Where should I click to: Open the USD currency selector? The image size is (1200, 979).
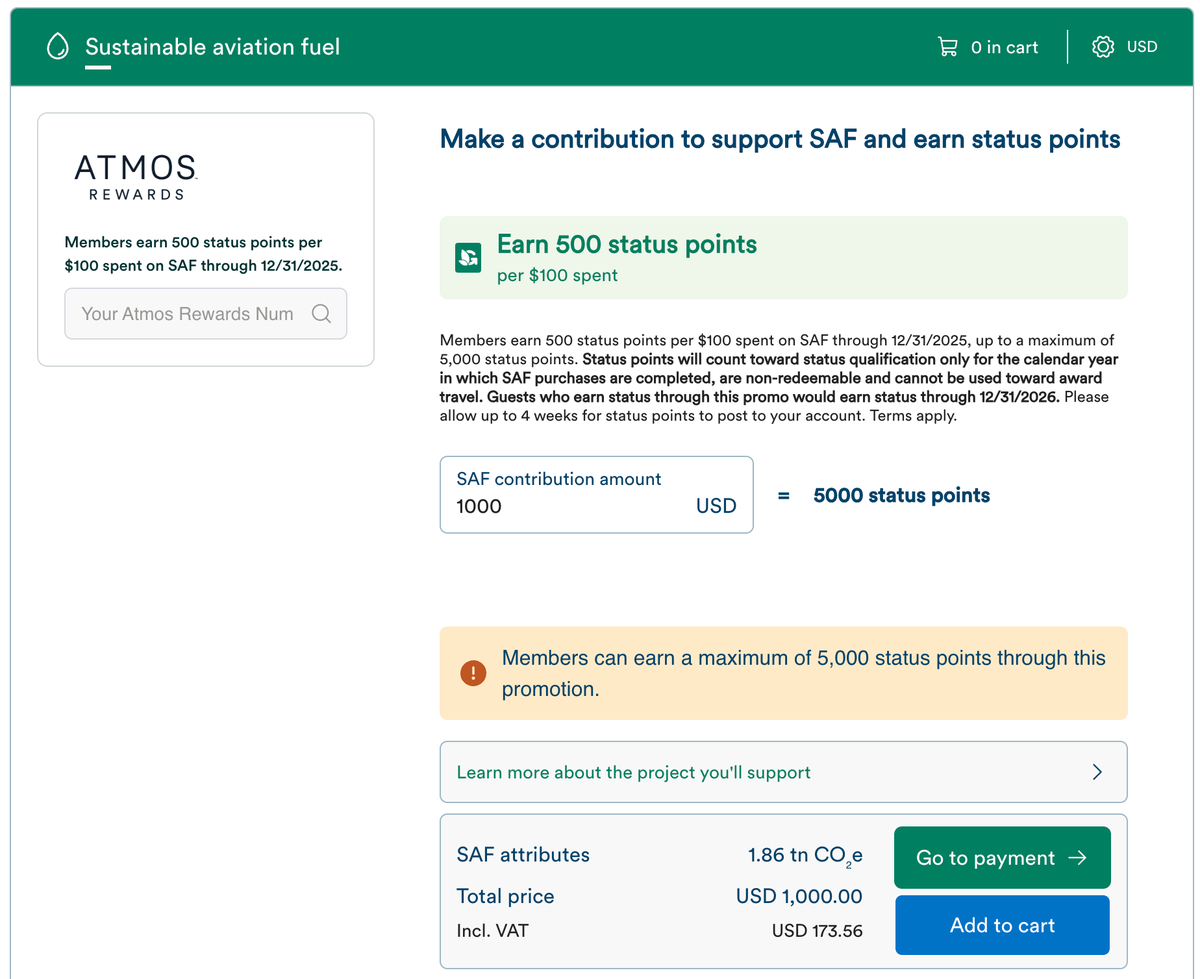coord(1141,46)
